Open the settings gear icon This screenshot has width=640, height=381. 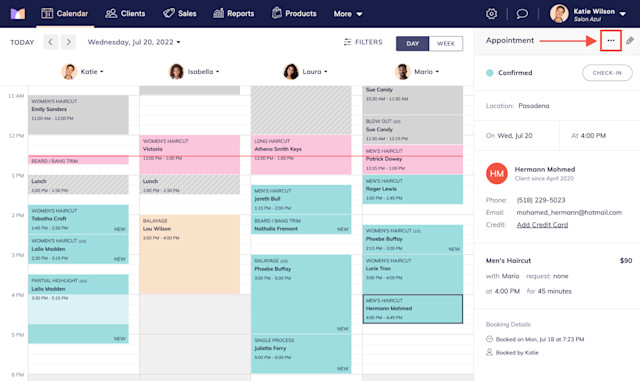[x=491, y=14]
